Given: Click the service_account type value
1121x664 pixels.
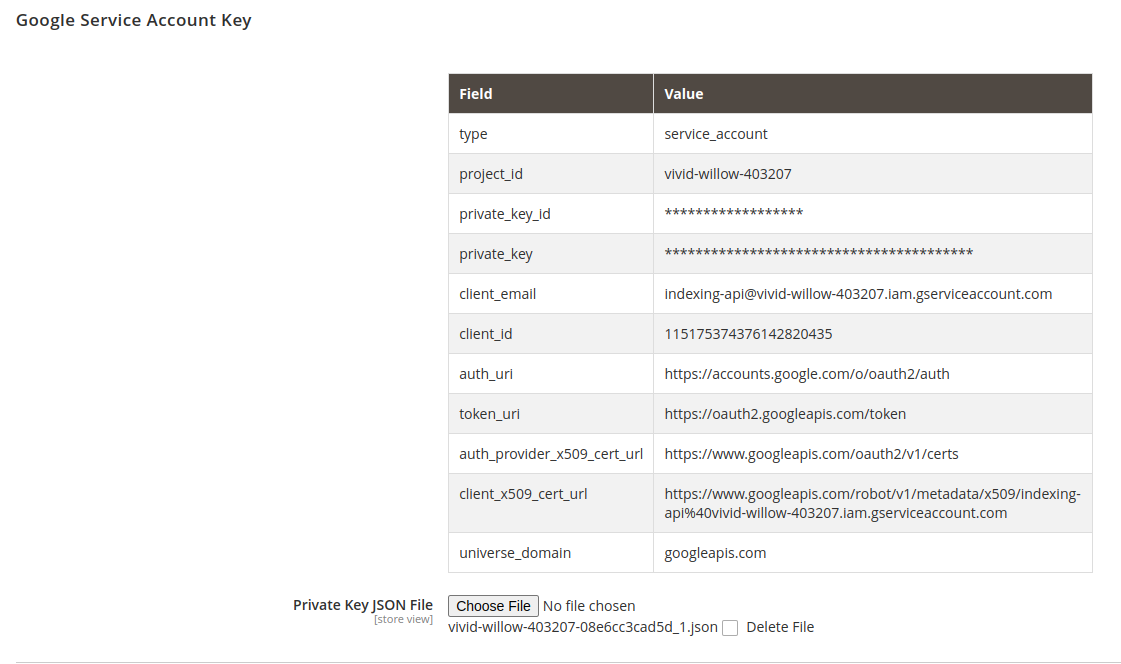Looking at the screenshot, I should [x=716, y=134].
